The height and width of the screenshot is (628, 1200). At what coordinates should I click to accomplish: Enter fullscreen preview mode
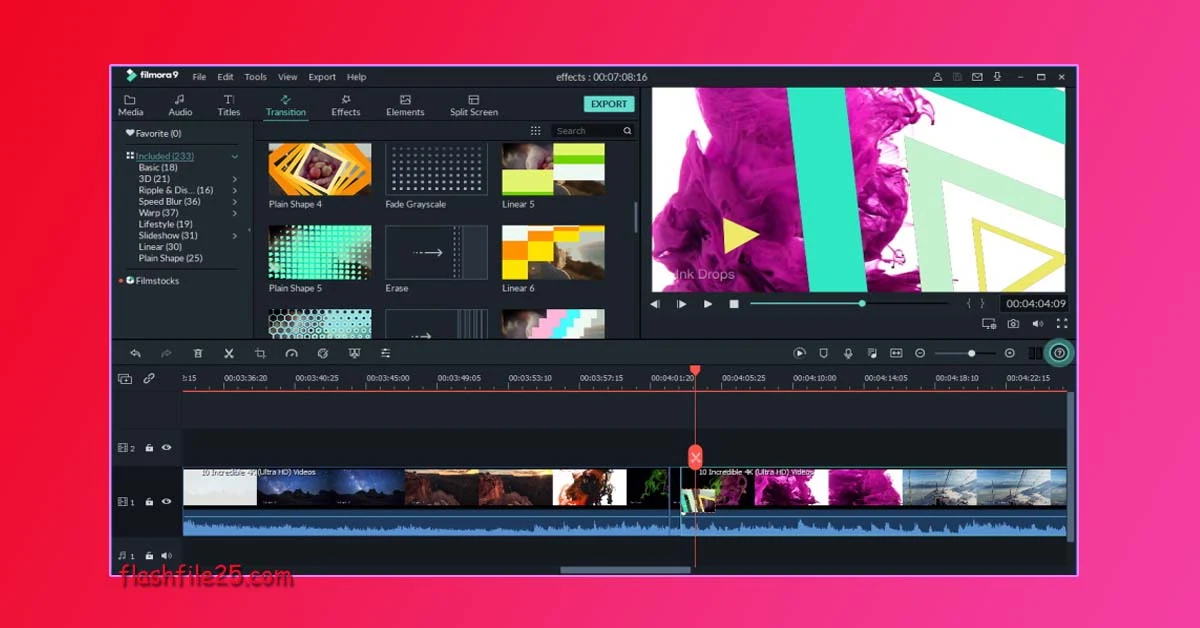(x=1062, y=324)
